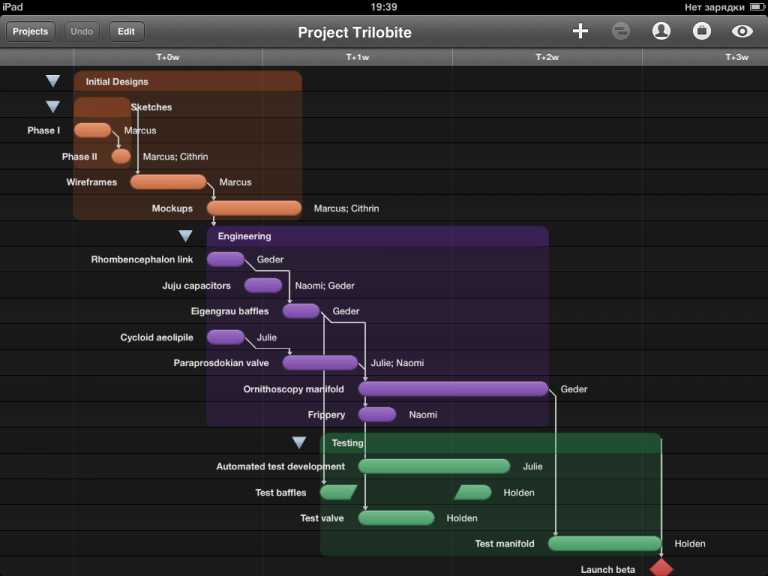Select the Test valve task bar
This screenshot has height=576, width=768.
tap(396, 518)
